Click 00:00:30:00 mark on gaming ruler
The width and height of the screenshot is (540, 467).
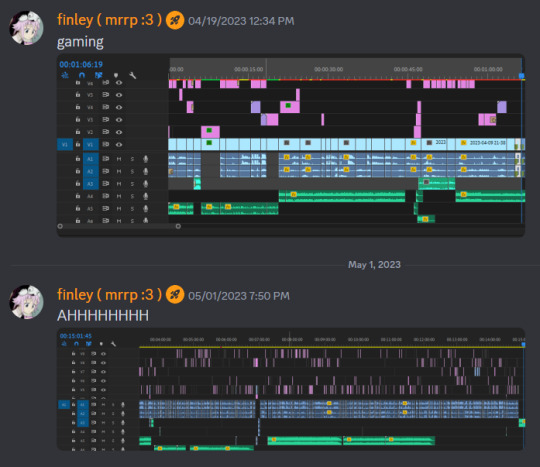[328, 69]
